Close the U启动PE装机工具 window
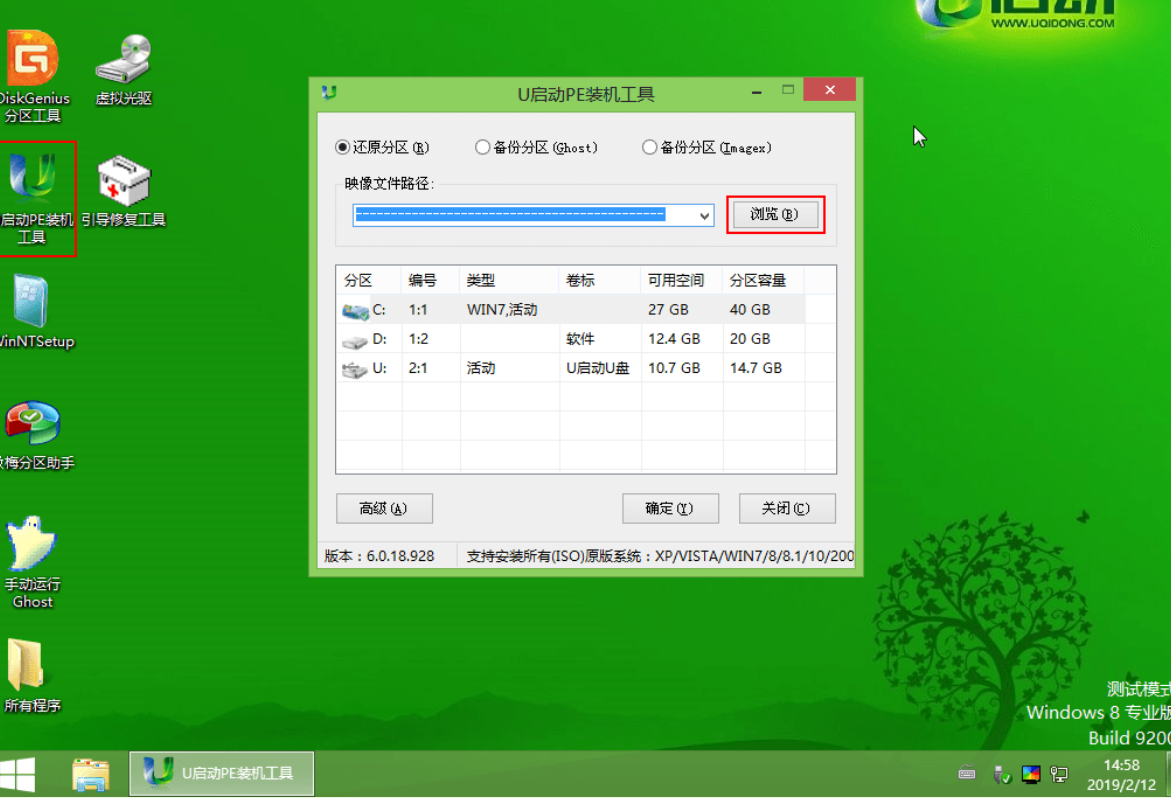The height and width of the screenshot is (798, 1171). click(x=830, y=90)
